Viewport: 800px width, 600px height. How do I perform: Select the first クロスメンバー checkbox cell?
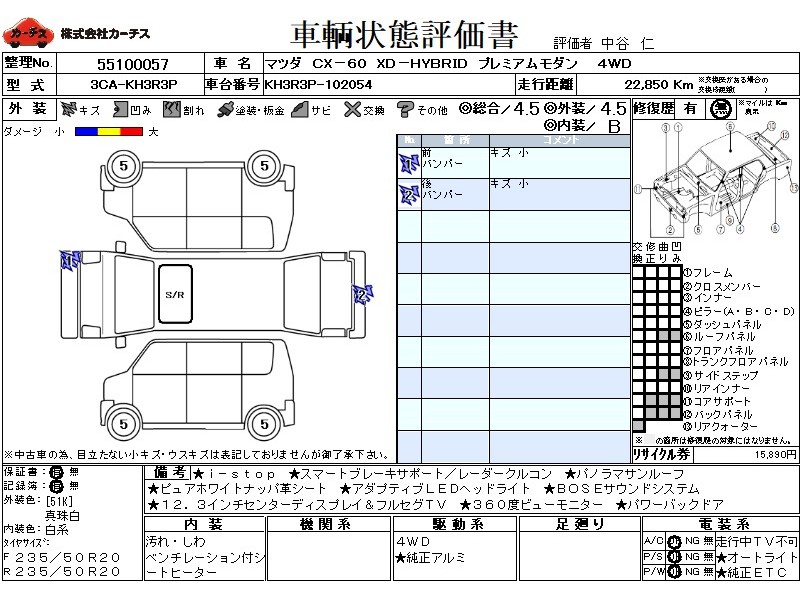point(638,285)
